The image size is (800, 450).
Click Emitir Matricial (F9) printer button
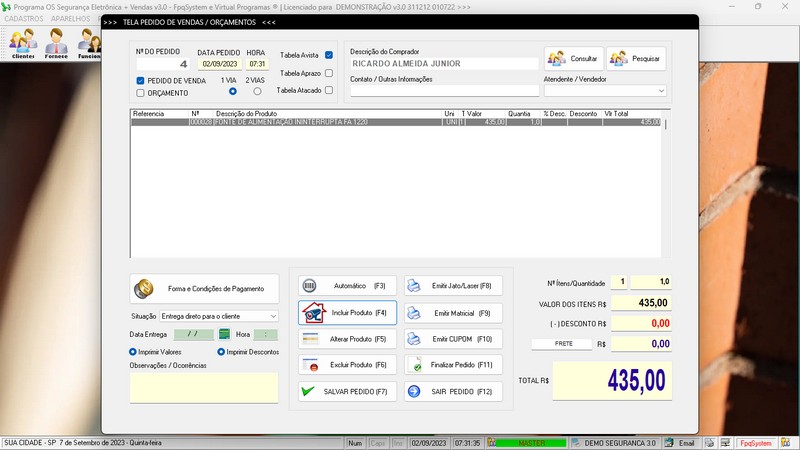pyautogui.click(x=453, y=313)
